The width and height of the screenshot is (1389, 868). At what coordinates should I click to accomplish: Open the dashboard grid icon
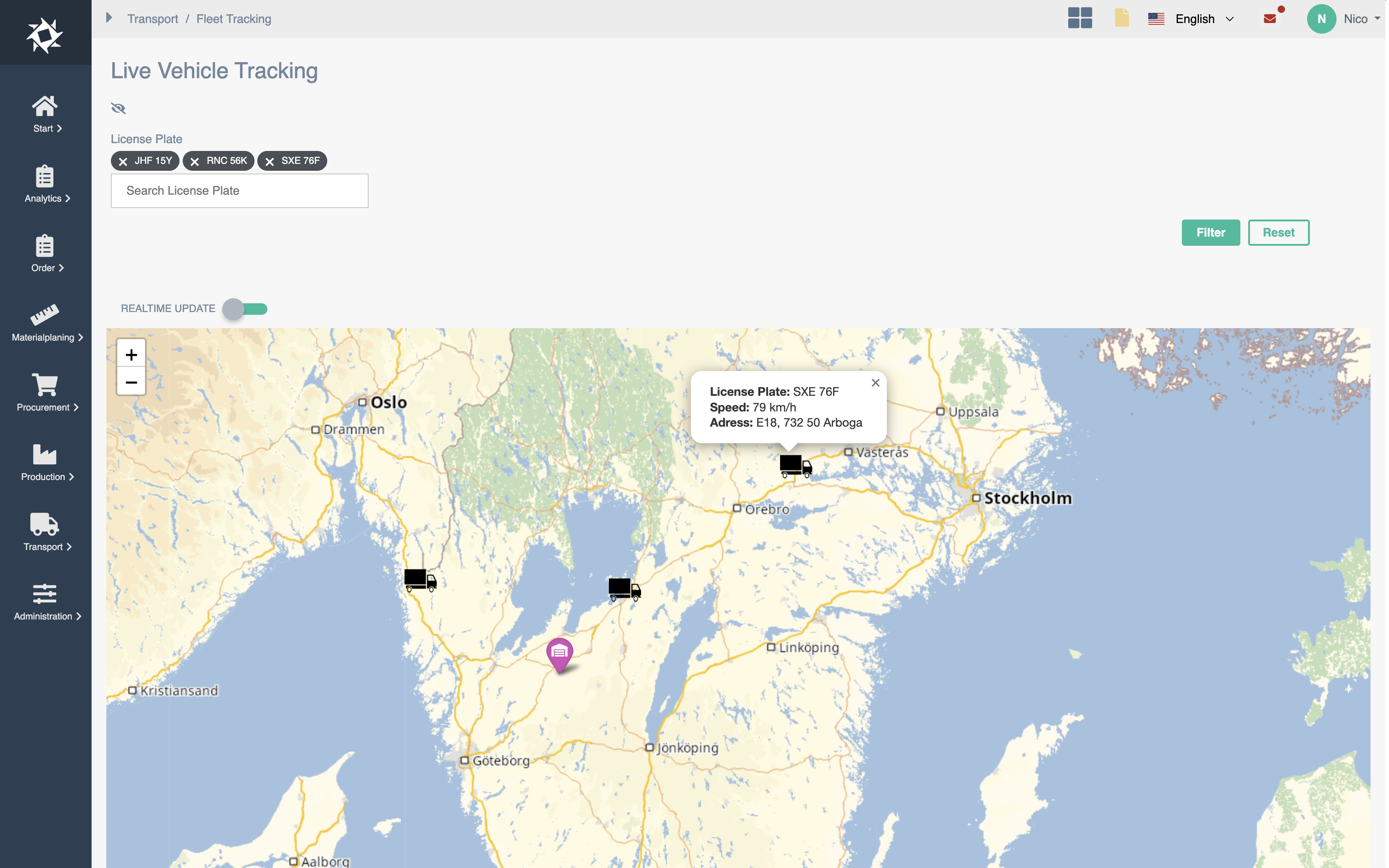click(1080, 18)
